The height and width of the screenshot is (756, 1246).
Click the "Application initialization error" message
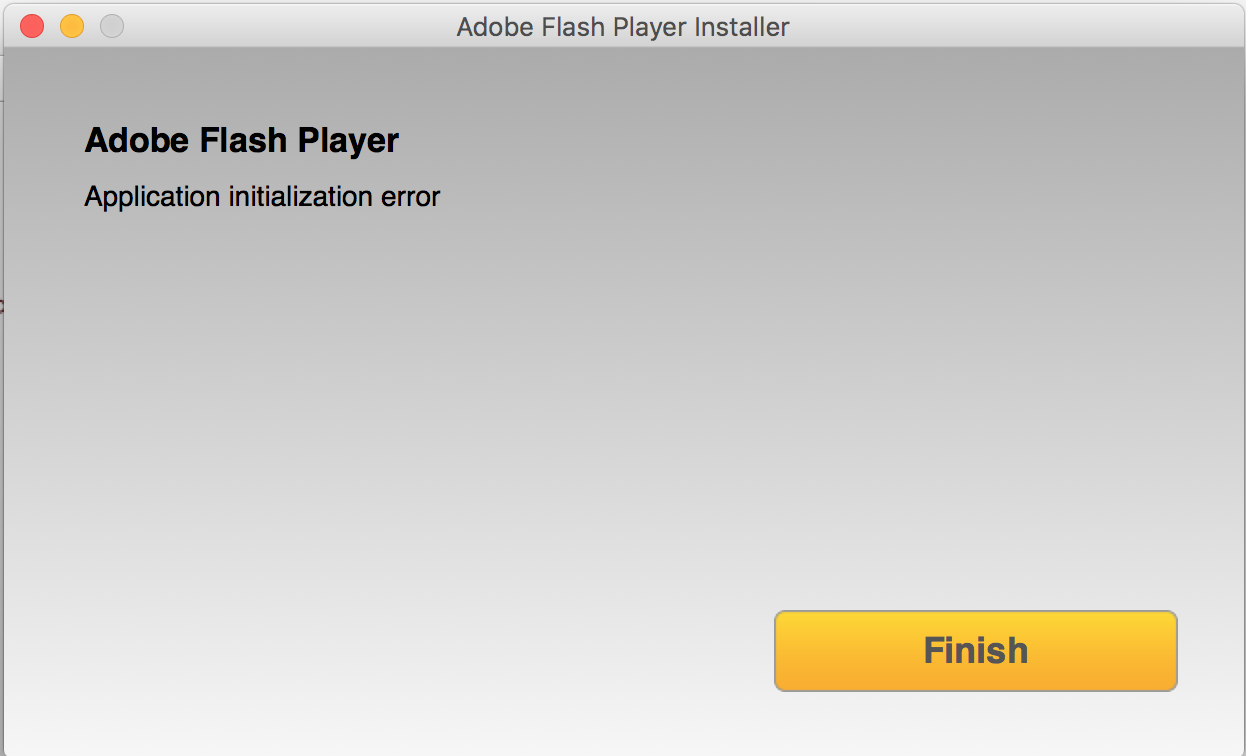coord(262,196)
